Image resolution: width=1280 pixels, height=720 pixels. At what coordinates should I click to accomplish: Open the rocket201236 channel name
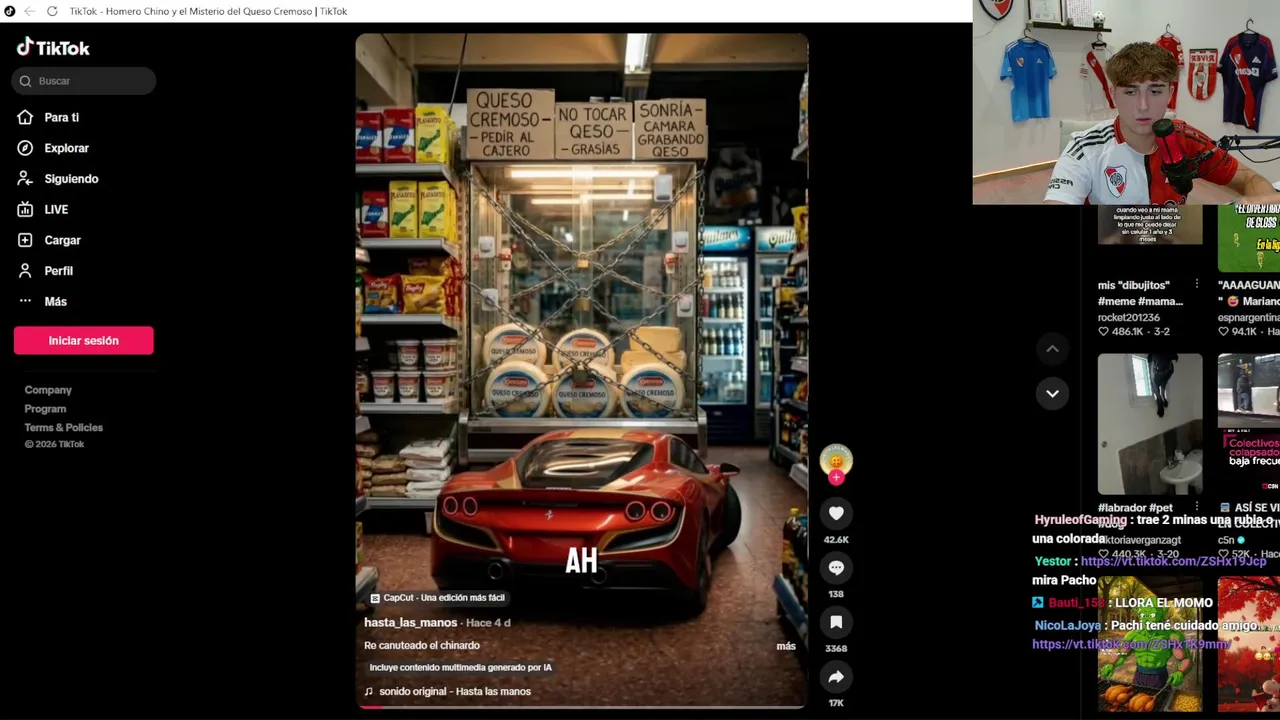(x=1129, y=318)
